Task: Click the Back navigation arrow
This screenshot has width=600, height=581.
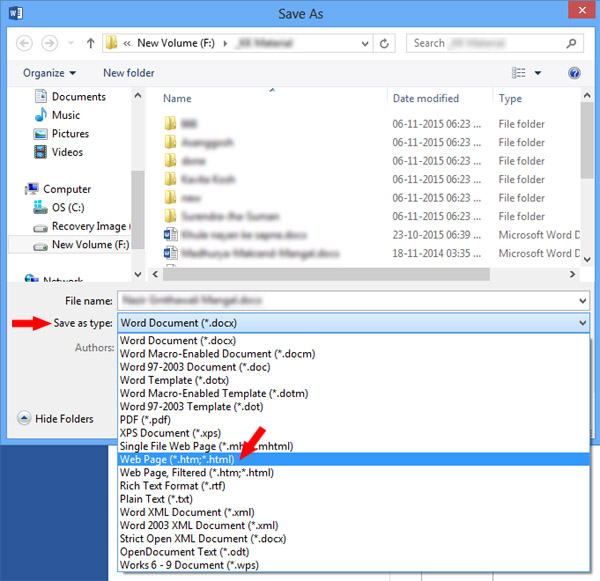Action: click(24, 44)
